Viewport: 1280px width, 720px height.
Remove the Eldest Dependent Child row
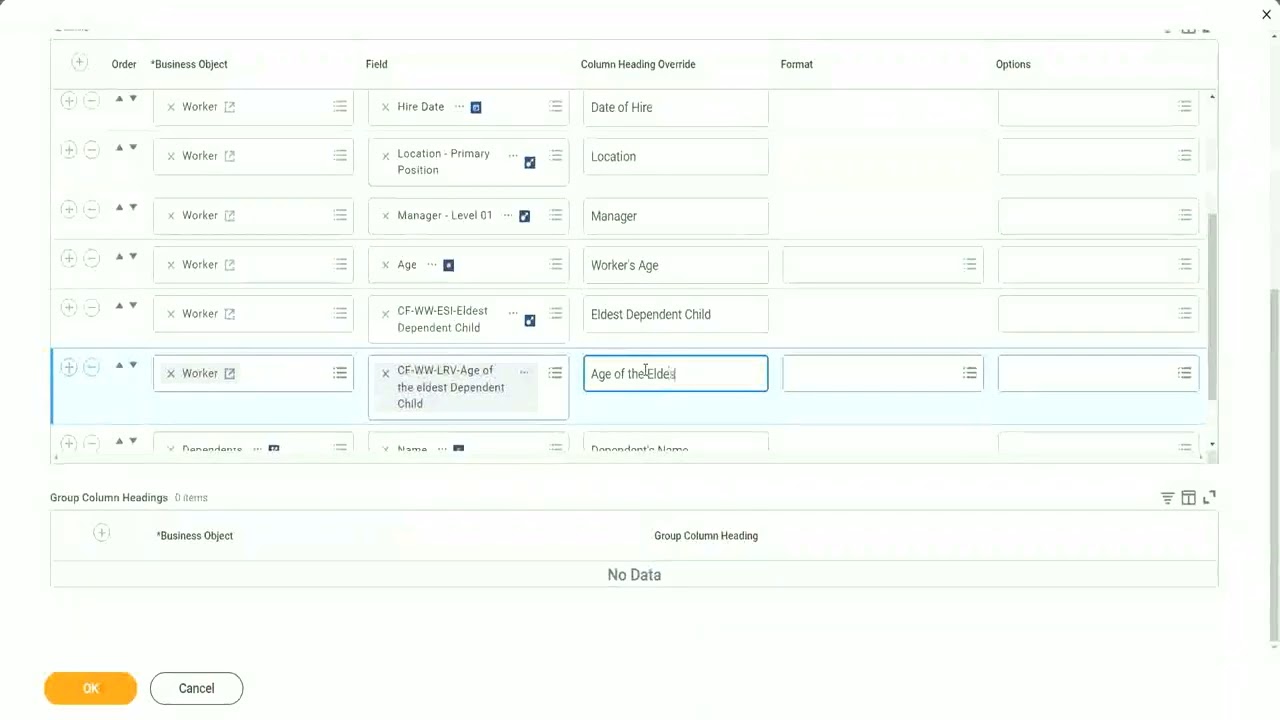pyautogui.click(x=91, y=308)
